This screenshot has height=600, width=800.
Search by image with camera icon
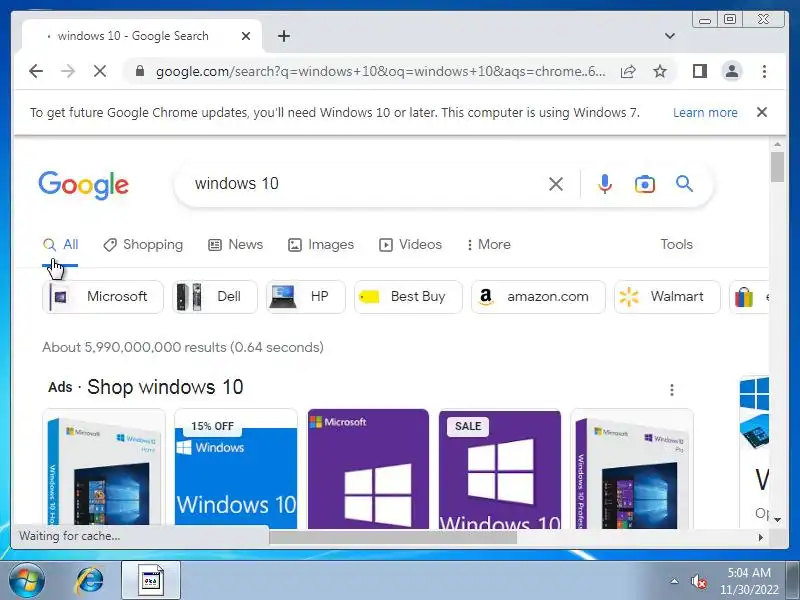pyautogui.click(x=644, y=184)
